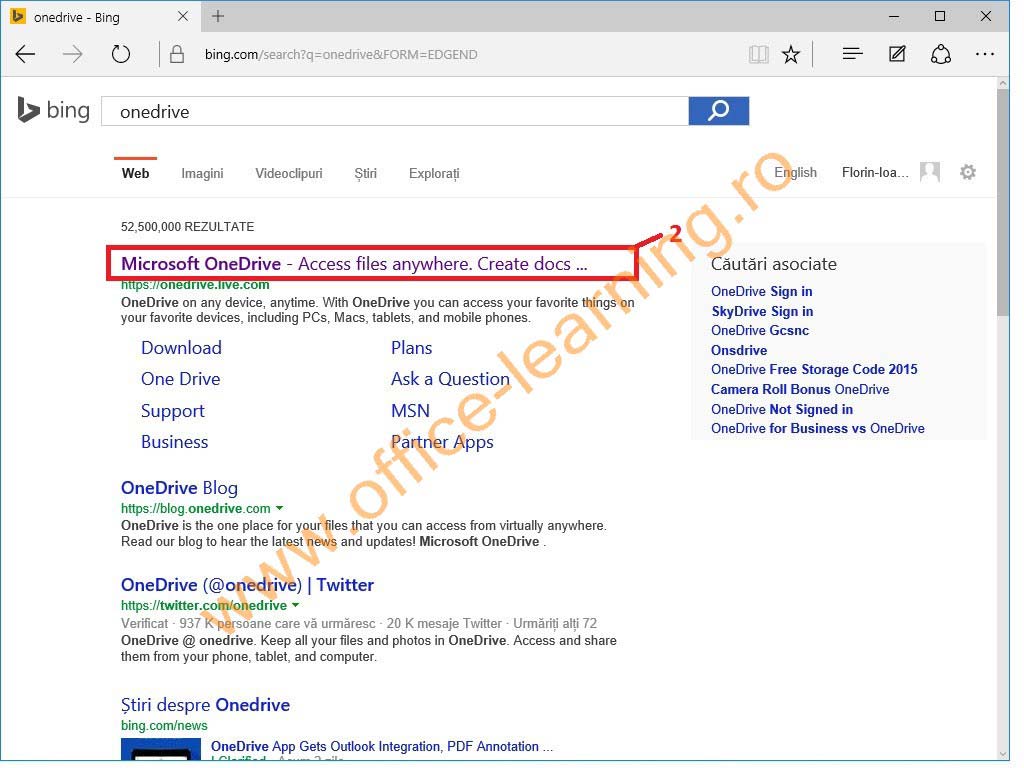Click the Share icon in toolbar
The height and width of the screenshot is (768, 1024).
coord(940,54)
